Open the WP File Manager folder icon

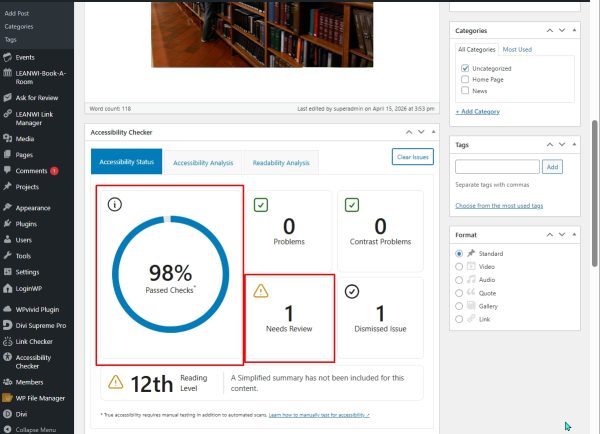[7, 398]
